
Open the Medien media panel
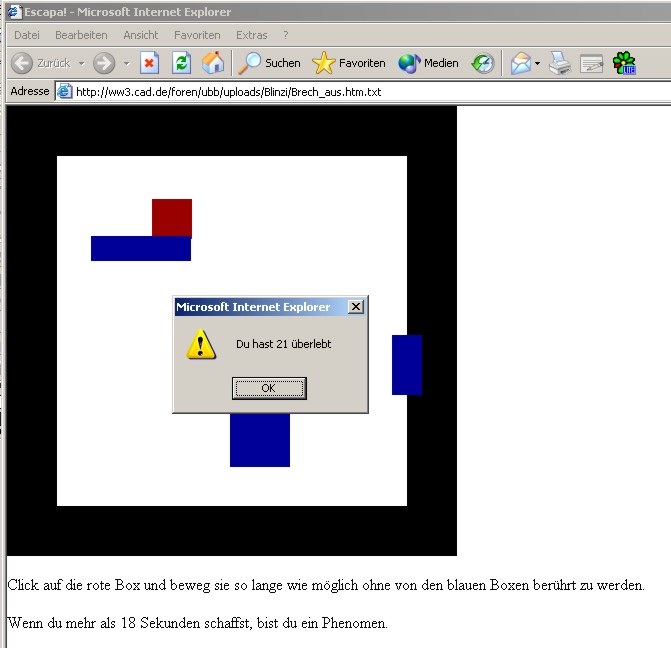click(x=428, y=63)
